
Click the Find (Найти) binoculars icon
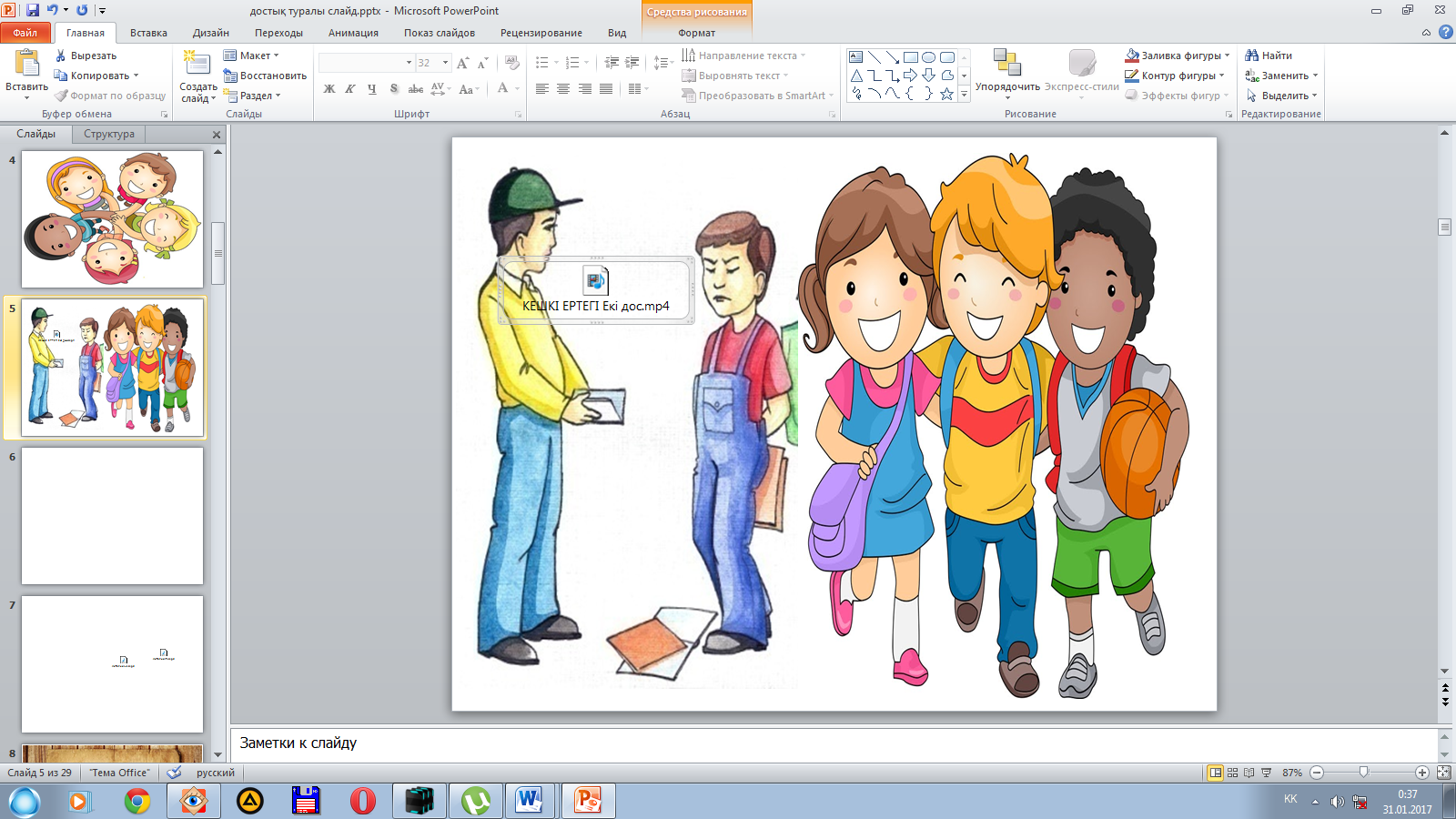(x=1252, y=56)
